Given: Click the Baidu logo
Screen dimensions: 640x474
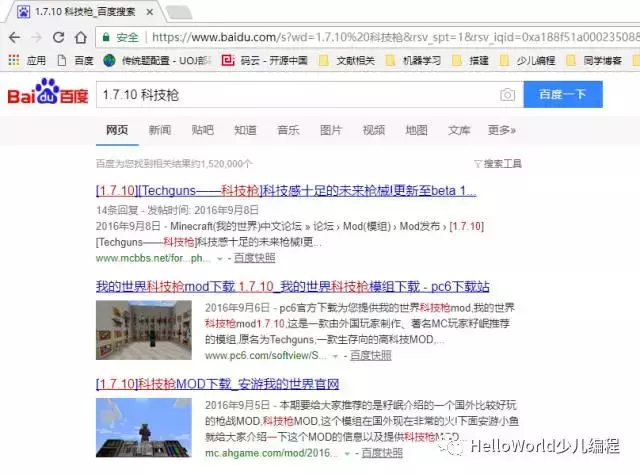Looking at the screenshot, I should point(48,92).
